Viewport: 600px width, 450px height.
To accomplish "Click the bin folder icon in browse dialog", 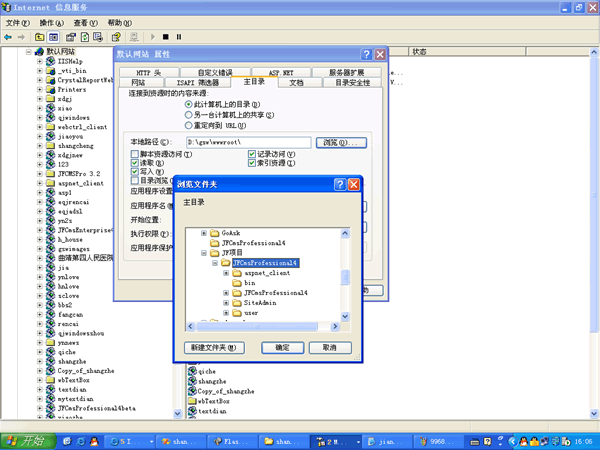I will pyautogui.click(x=237, y=283).
